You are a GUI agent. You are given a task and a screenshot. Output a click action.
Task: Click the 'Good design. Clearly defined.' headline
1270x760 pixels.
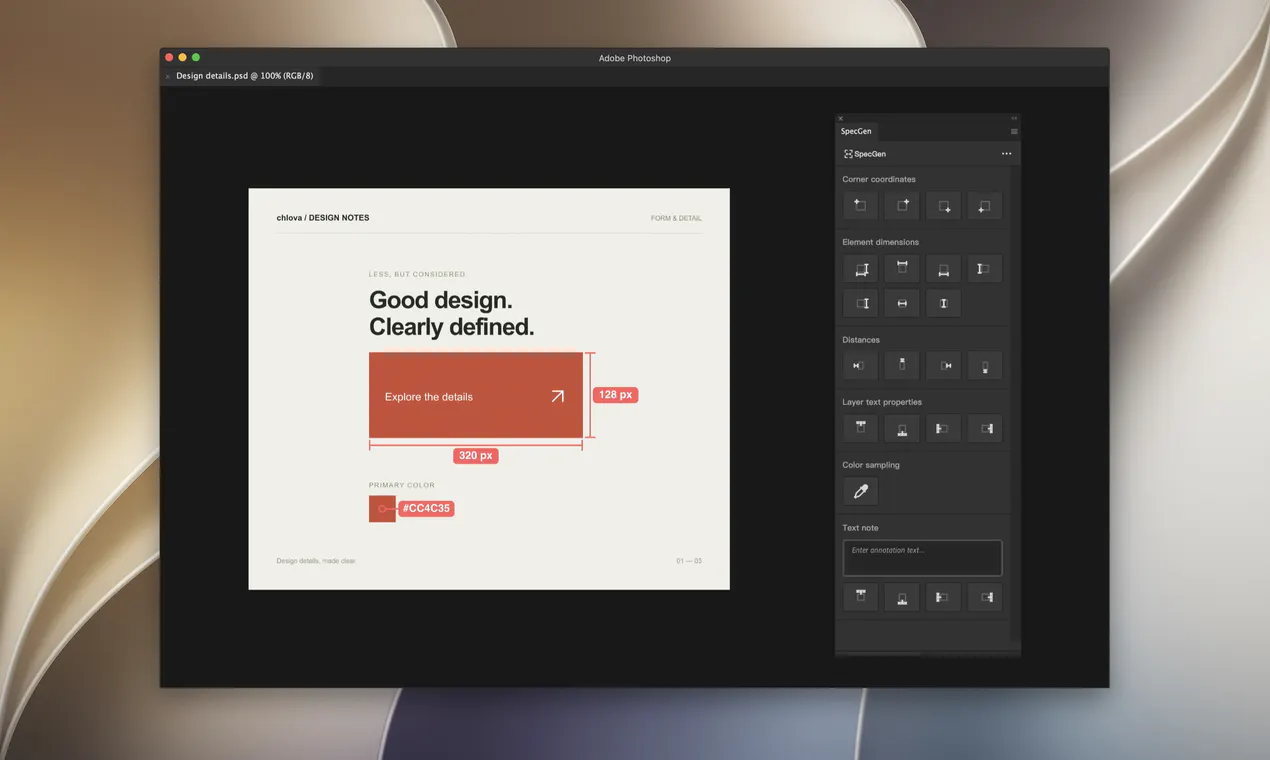(452, 313)
